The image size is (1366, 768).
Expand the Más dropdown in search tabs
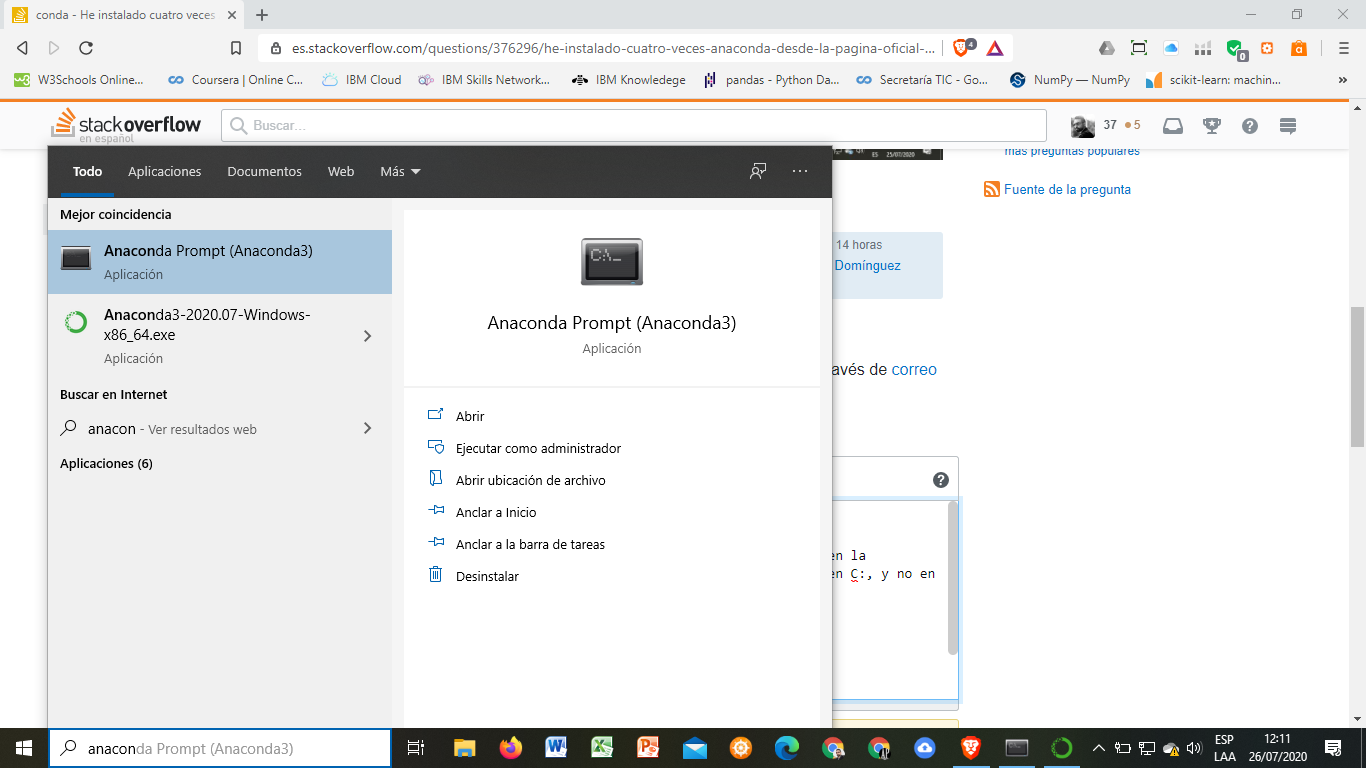400,171
